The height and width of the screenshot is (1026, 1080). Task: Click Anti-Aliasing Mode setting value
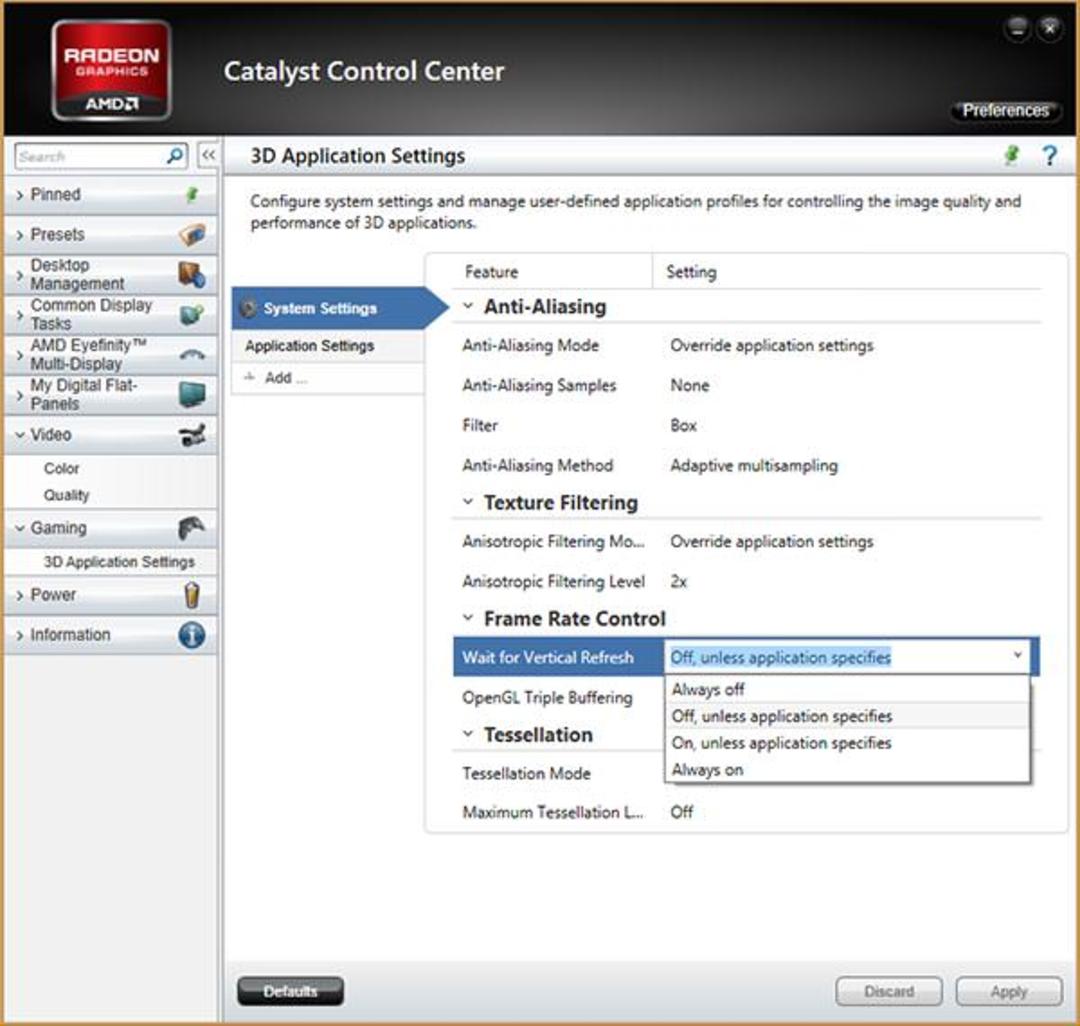[771, 346]
